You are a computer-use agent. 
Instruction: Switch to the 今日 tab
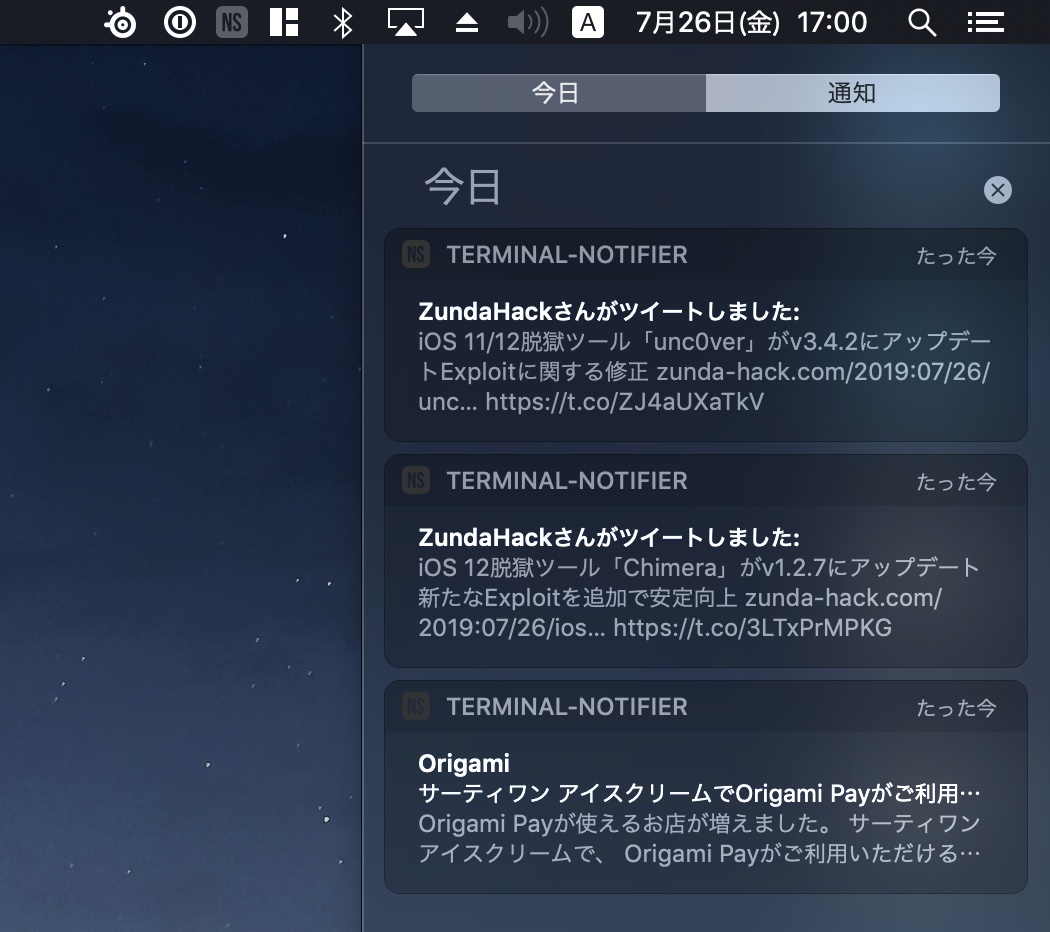558,92
